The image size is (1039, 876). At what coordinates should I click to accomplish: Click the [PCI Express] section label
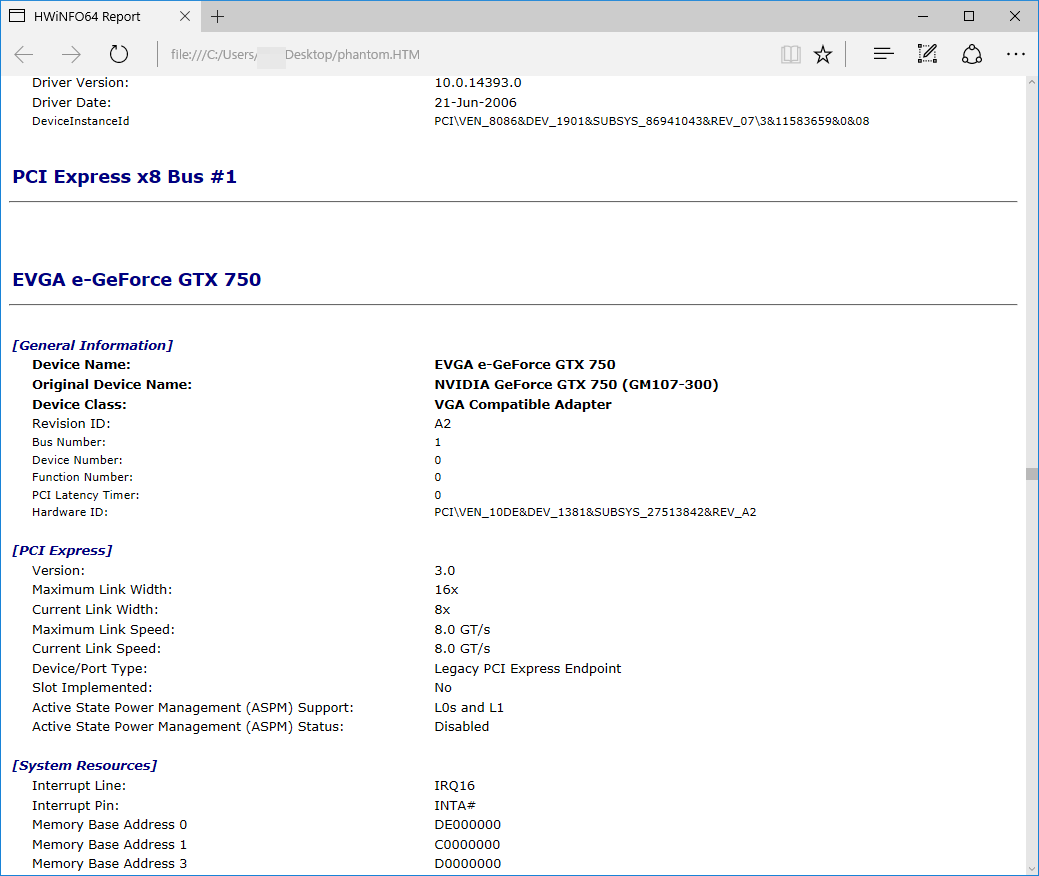[x=62, y=551]
